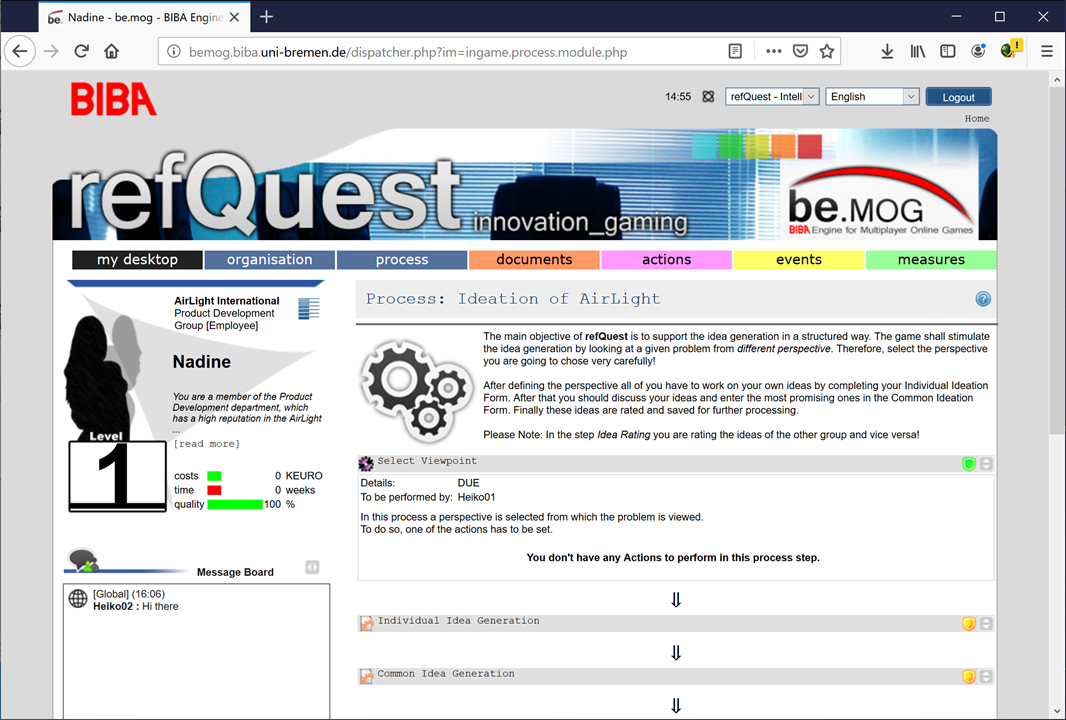This screenshot has width=1066, height=720.
Task: Reload the current page
Action: (x=82, y=52)
